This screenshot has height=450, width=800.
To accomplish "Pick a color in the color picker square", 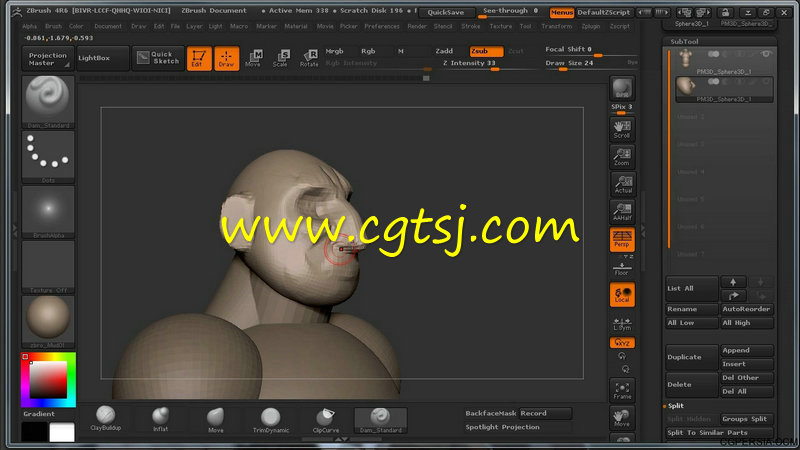I will [48, 380].
